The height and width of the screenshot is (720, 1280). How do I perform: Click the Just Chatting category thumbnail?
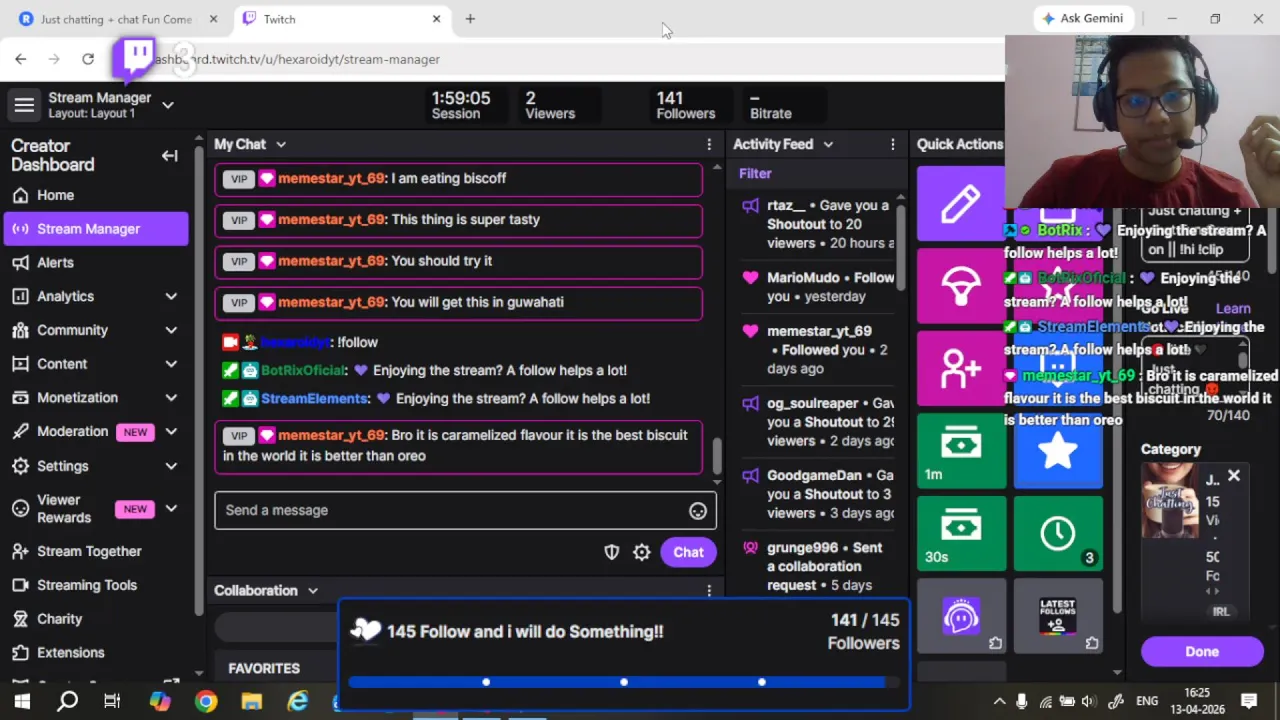1170,500
